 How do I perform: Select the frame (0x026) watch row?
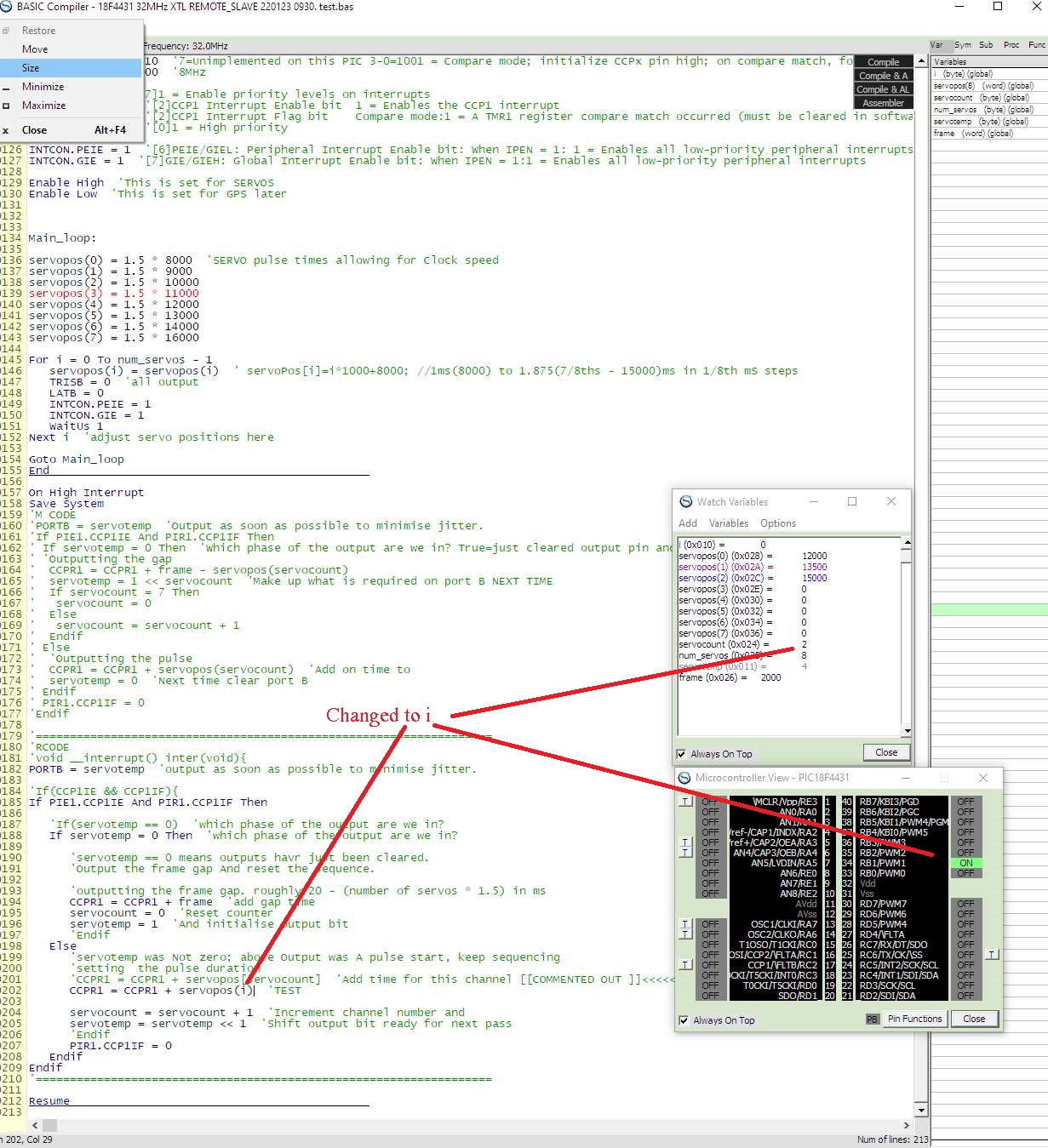click(x=789, y=677)
